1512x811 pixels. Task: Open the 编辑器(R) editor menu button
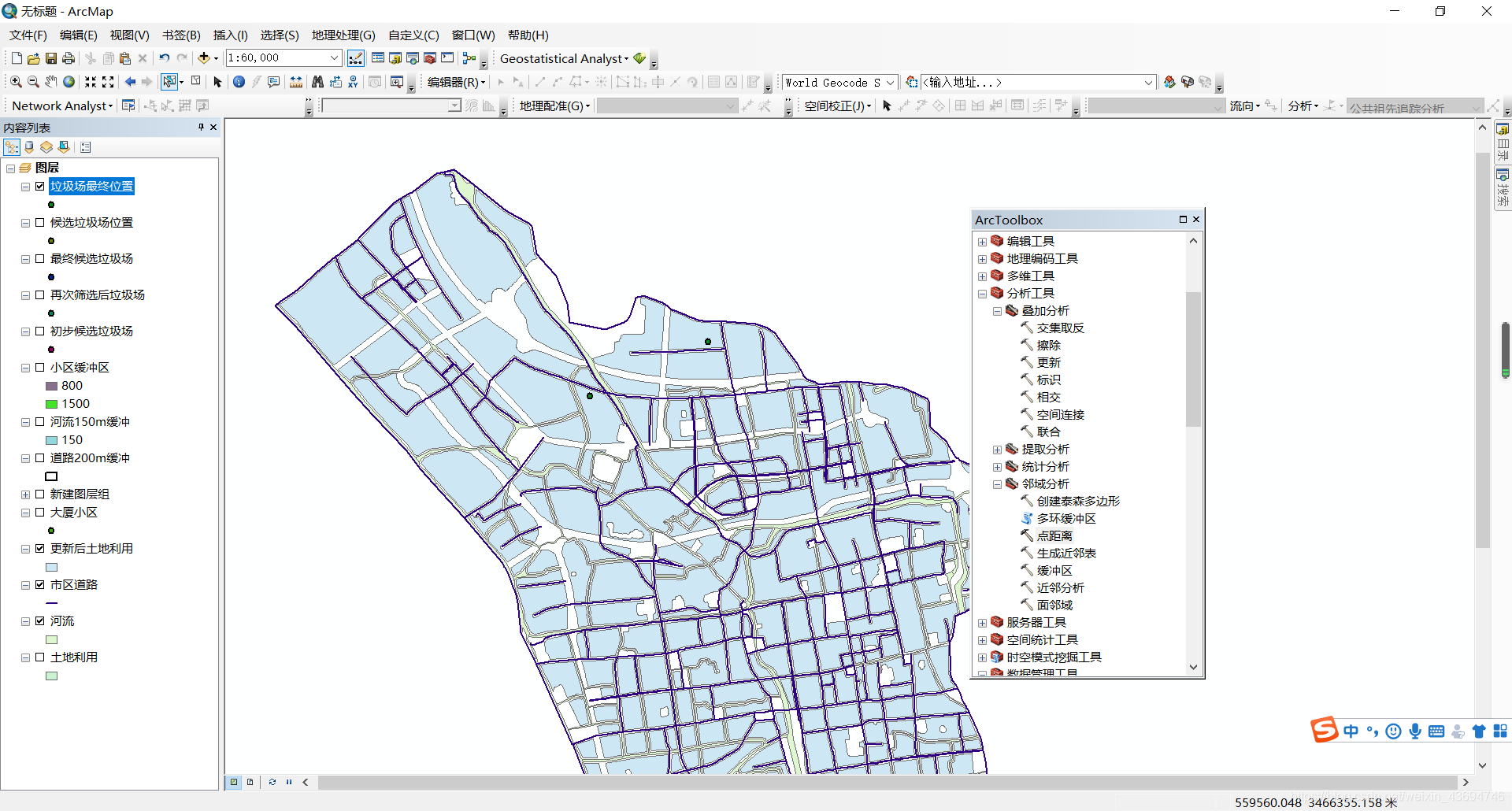pyautogui.click(x=456, y=82)
